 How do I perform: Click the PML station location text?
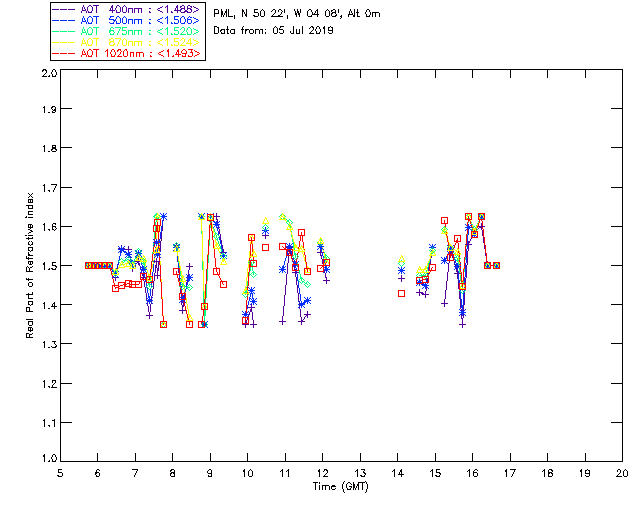pyautogui.click(x=297, y=13)
